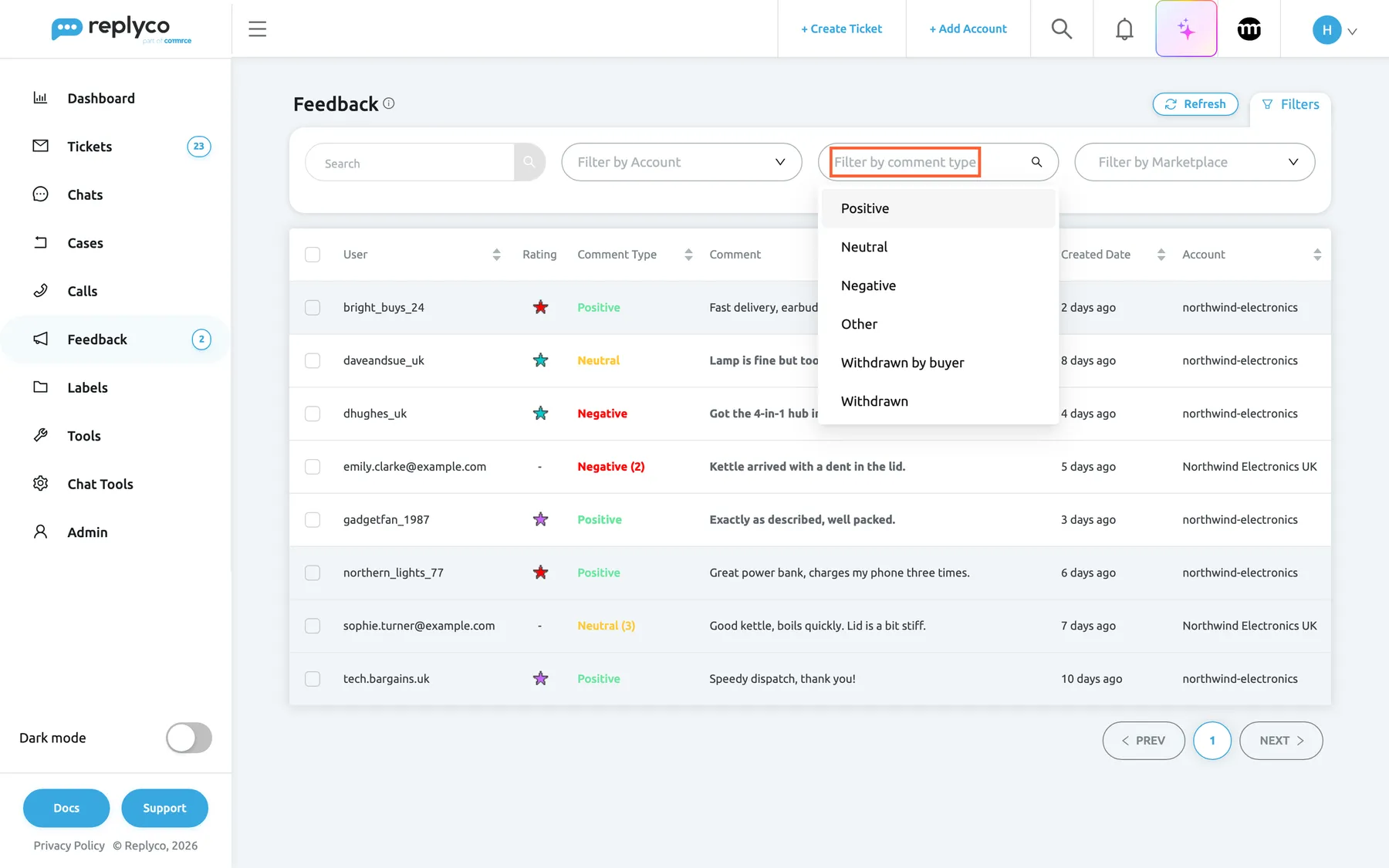
Task: Click the Tickets envelope icon
Action: click(x=40, y=146)
